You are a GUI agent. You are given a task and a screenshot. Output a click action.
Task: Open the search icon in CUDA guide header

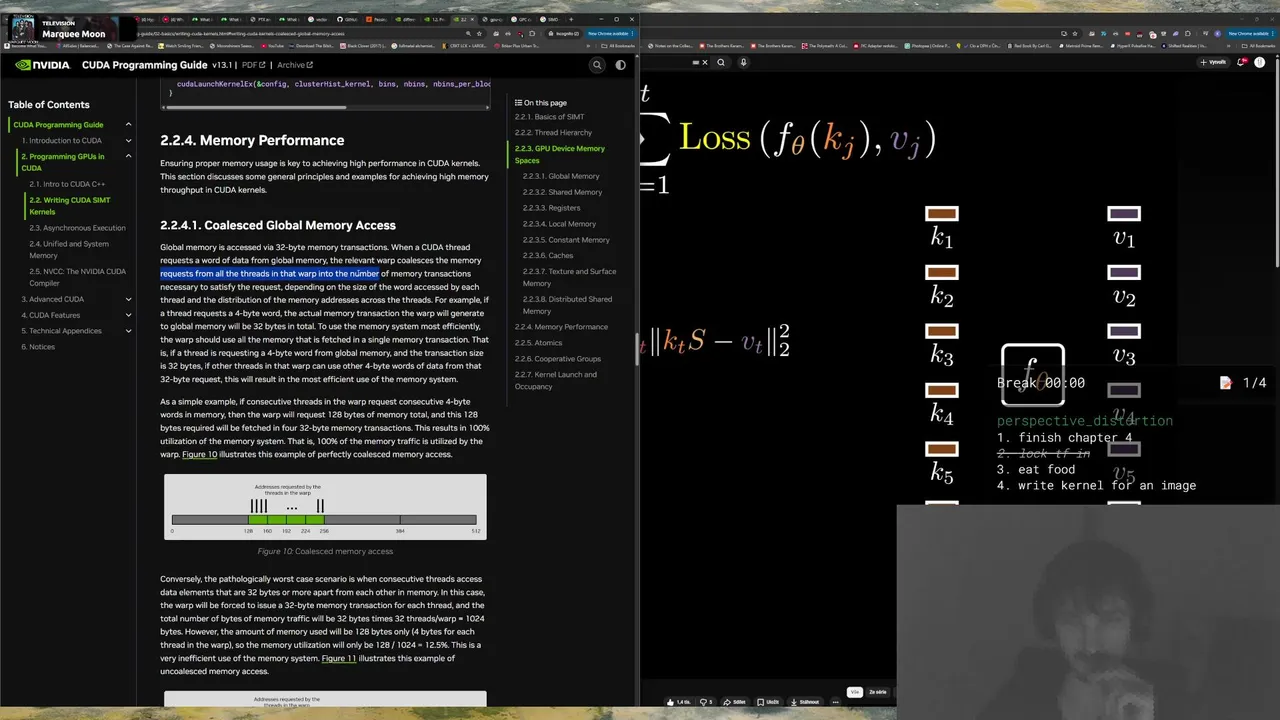[x=597, y=65]
